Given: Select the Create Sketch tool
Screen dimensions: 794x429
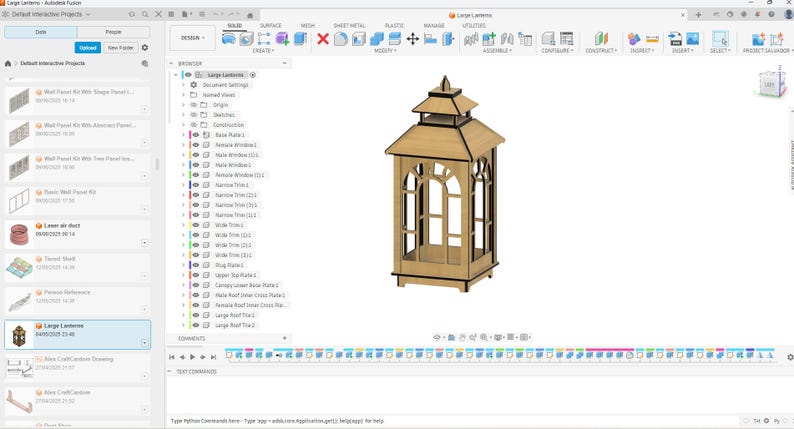Looking at the screenshot, I should (264, 38).
